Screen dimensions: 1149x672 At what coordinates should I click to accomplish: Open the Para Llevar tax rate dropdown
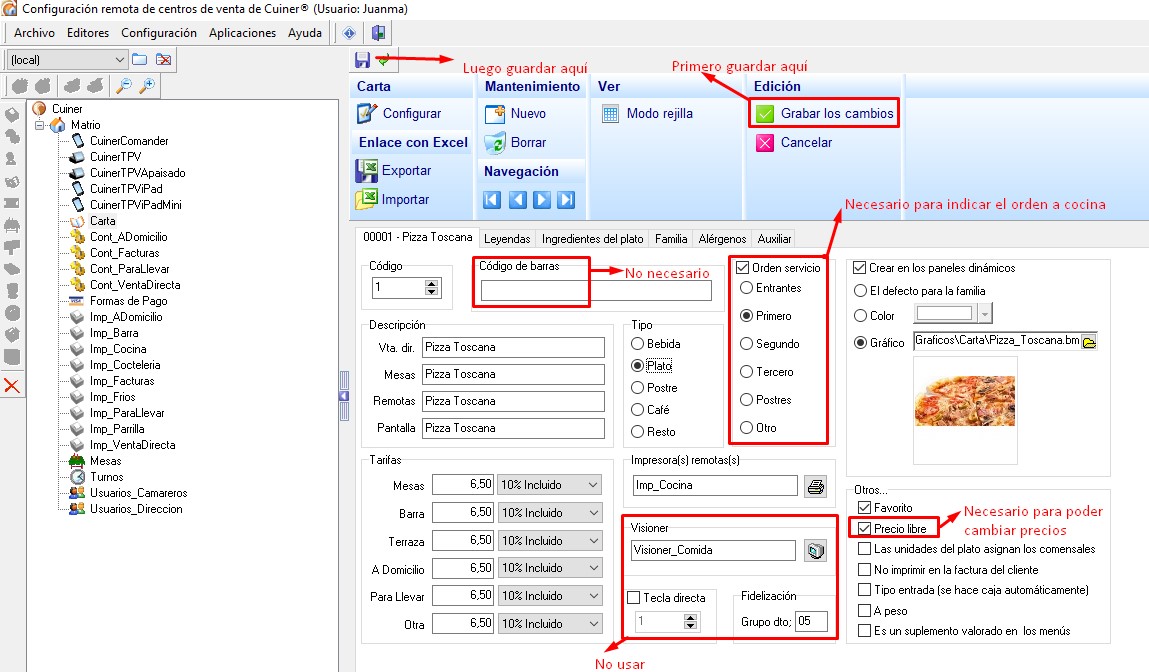click(594, 596)
